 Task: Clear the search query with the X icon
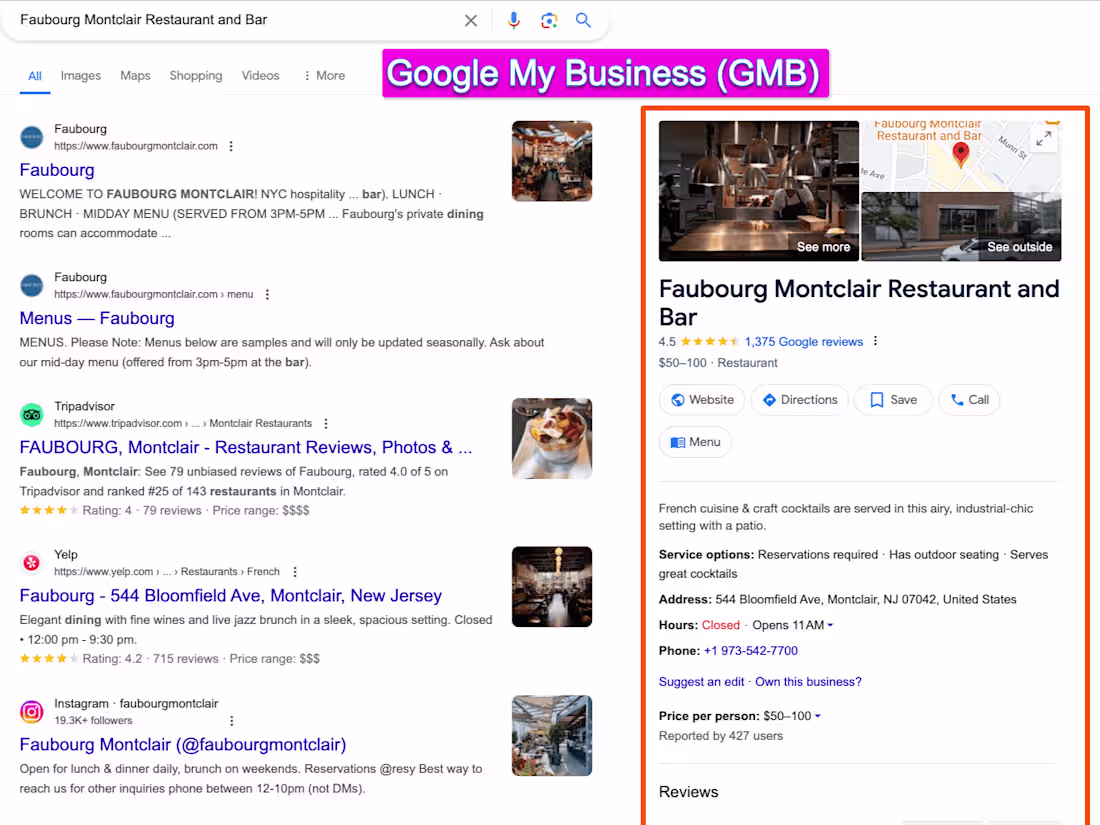pos(471,20)
